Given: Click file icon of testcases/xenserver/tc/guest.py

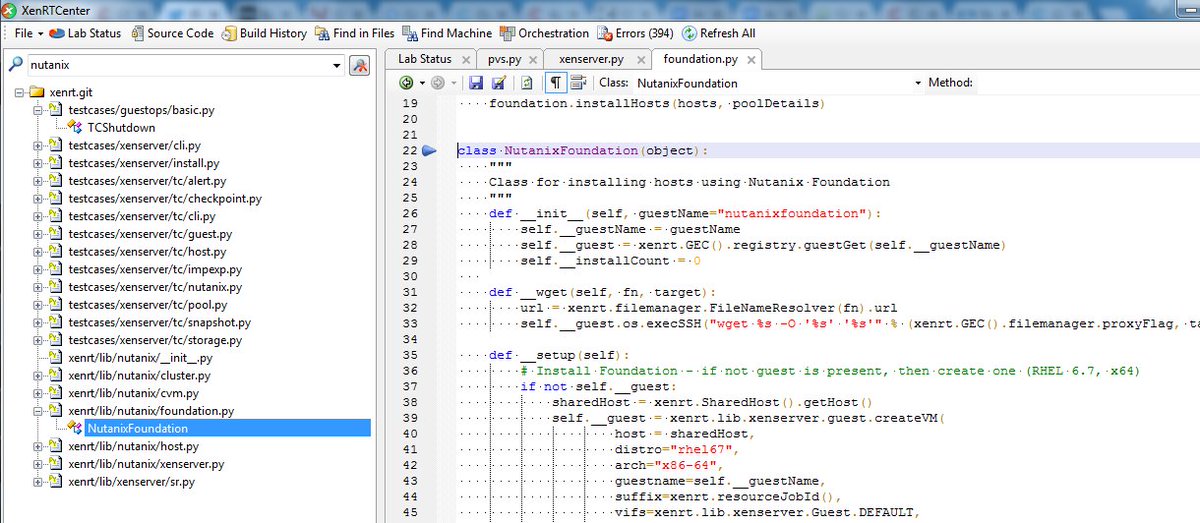Looking at the screenshot, I should 56,234.
